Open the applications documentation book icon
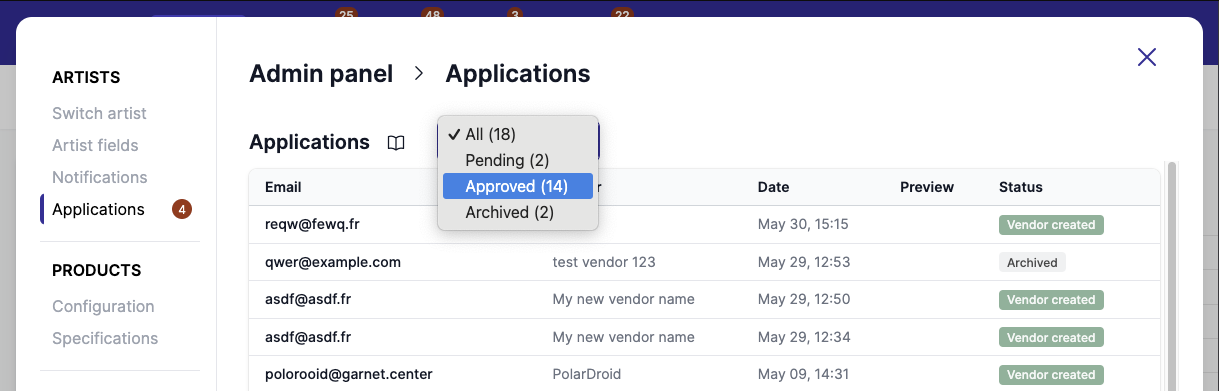The image size is (1219, 391). tap(396, 143)
